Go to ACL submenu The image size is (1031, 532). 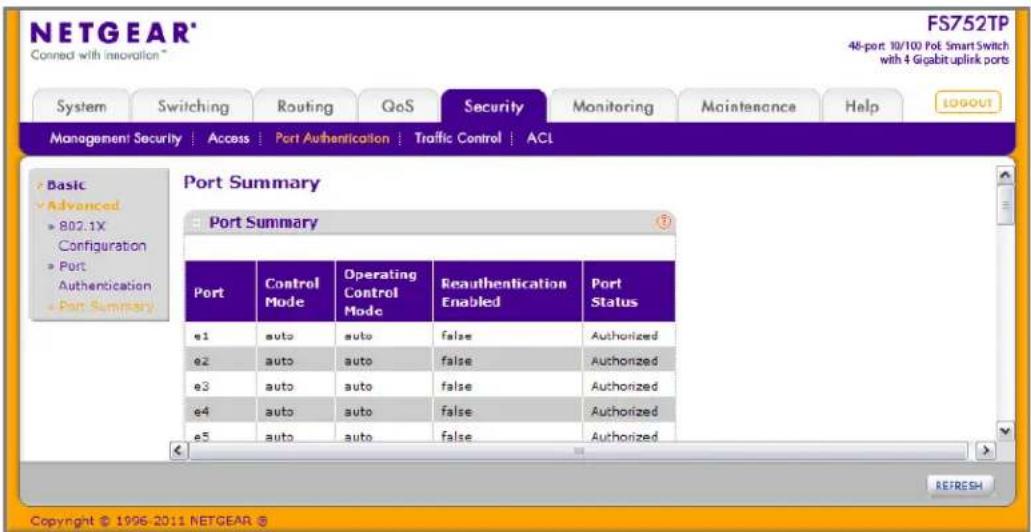539,139
